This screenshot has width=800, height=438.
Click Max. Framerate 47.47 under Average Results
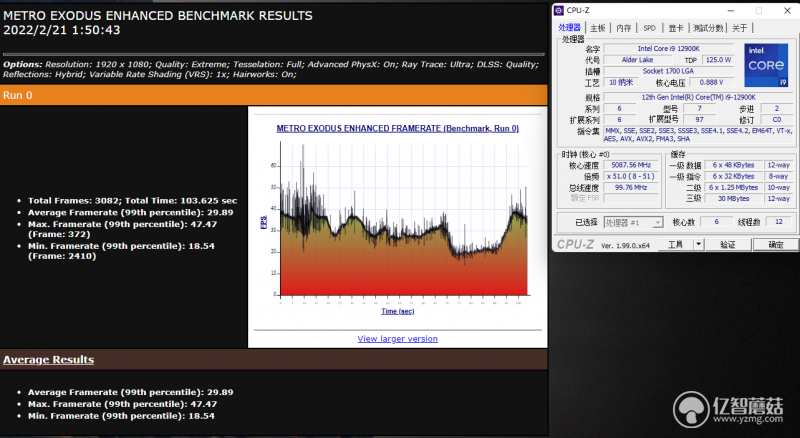click(x=122, y=404)
